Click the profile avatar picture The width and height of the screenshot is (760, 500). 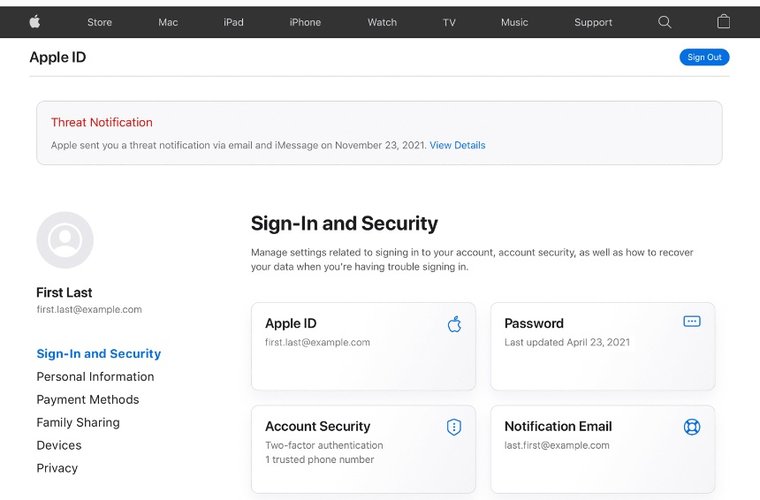pos(65,240)
